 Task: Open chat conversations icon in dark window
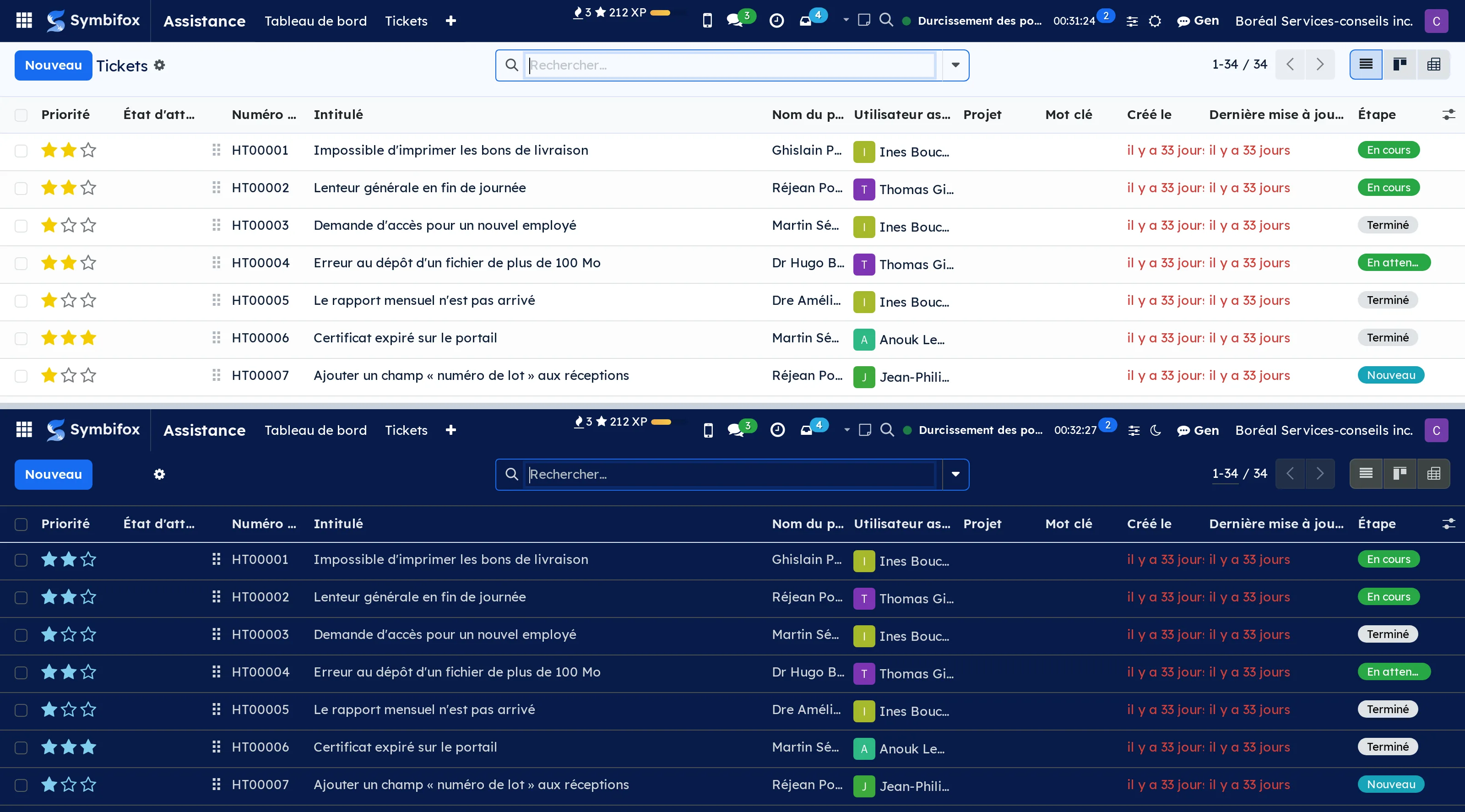(x=736, y=430)
